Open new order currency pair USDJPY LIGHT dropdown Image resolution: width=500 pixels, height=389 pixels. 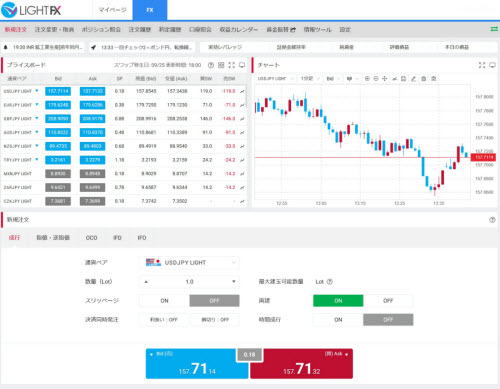pos(189,263)
